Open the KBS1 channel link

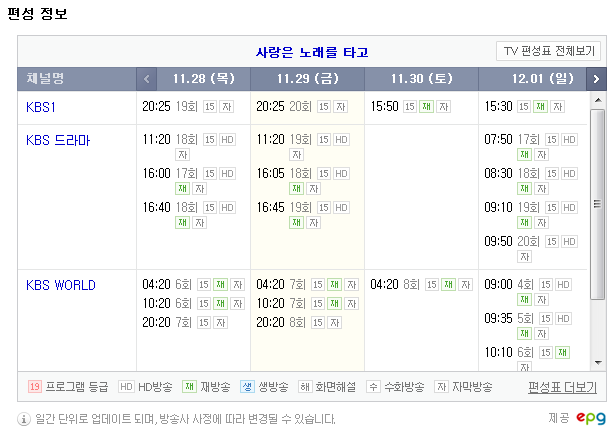(x=41, y=107)
